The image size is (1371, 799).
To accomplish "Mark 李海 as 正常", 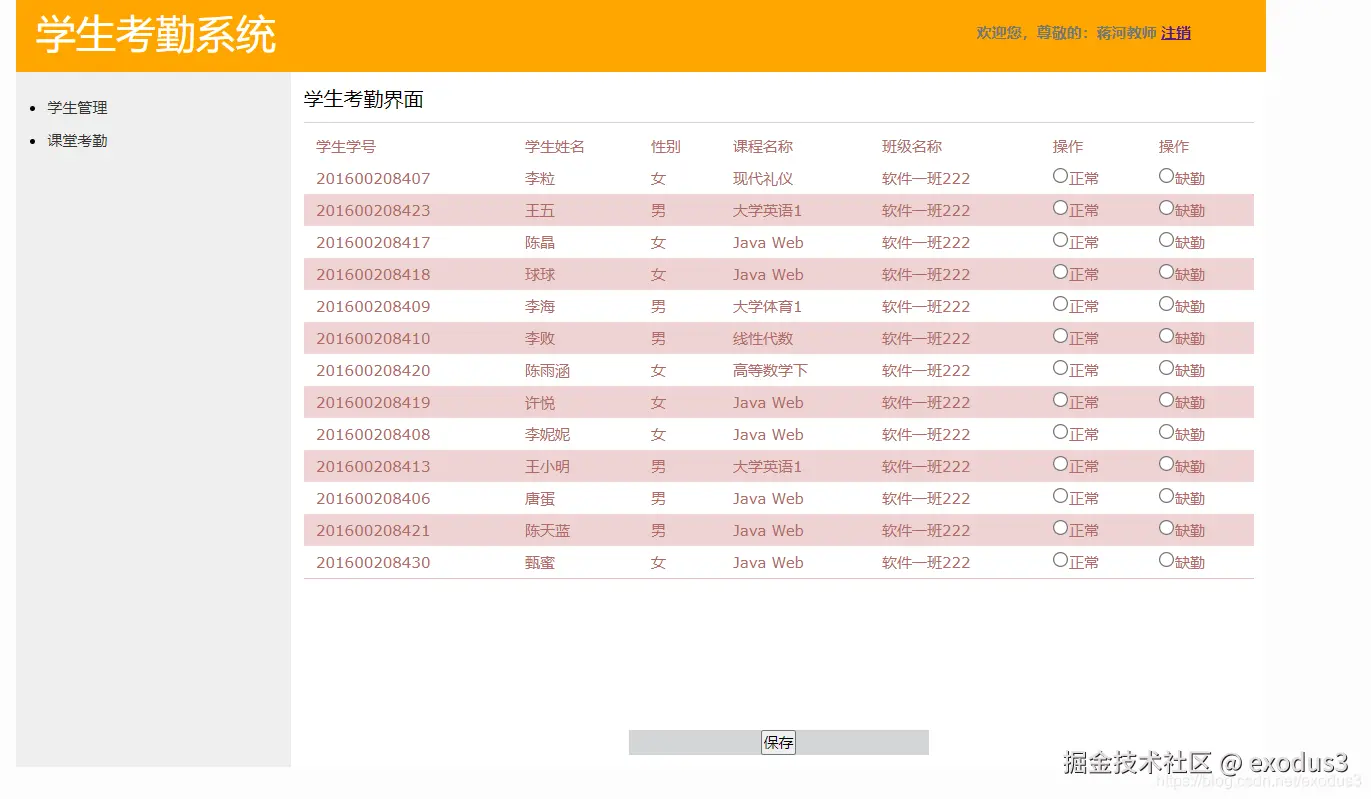I will pos(1060,304).
